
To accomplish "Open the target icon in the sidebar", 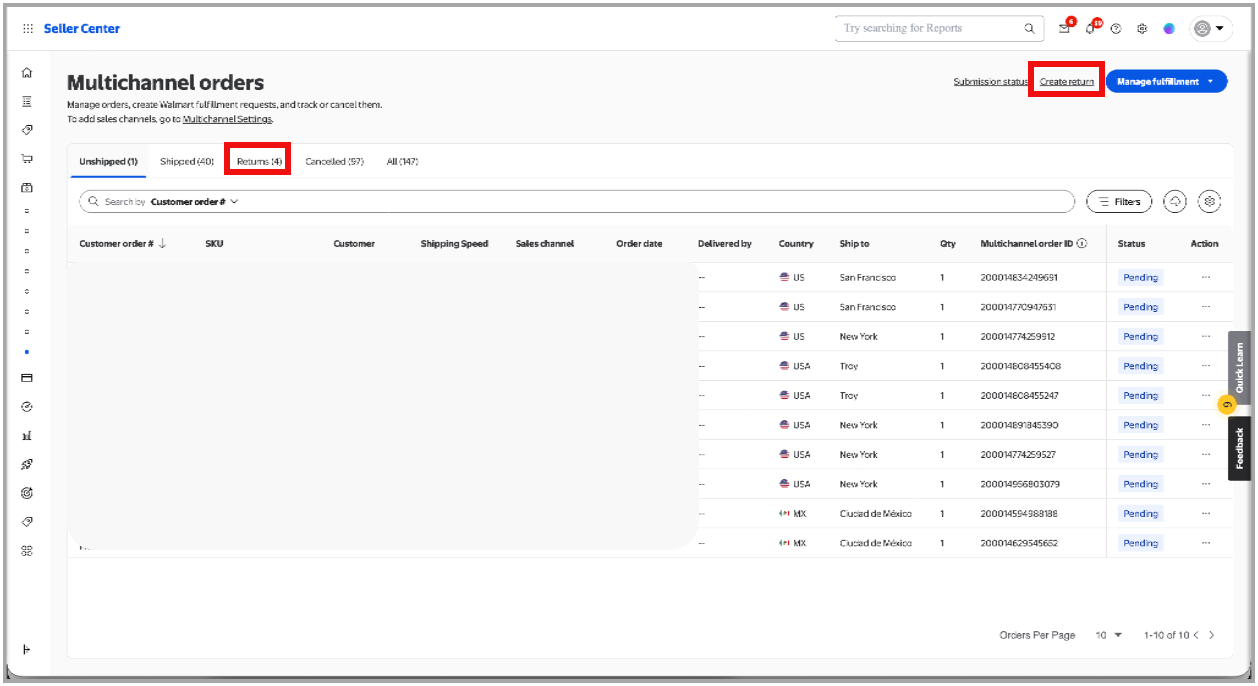I will coord(27,493).
